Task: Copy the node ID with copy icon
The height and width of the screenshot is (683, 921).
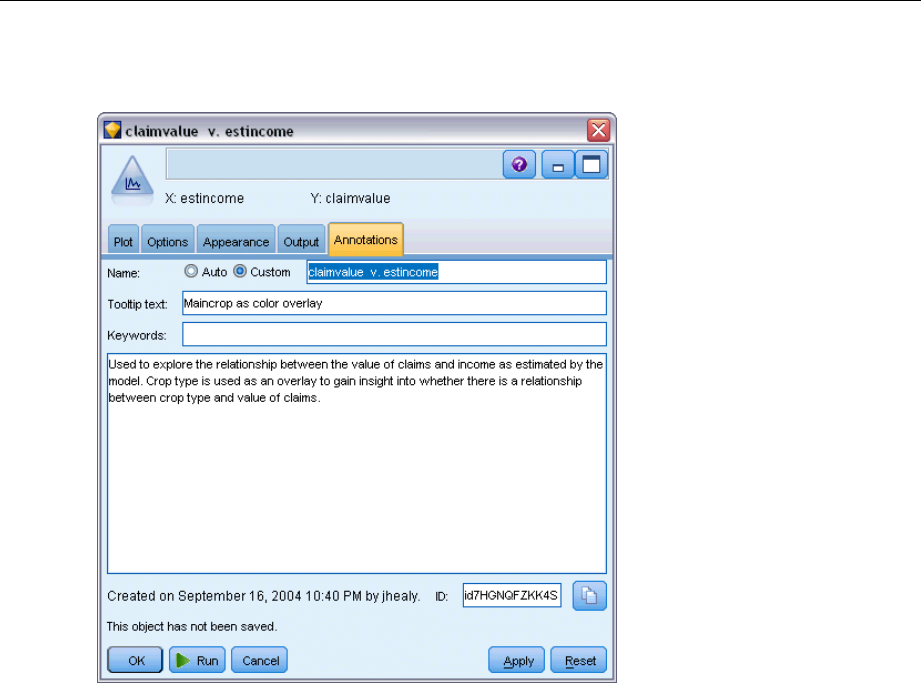Action: [x=589, y=596]
